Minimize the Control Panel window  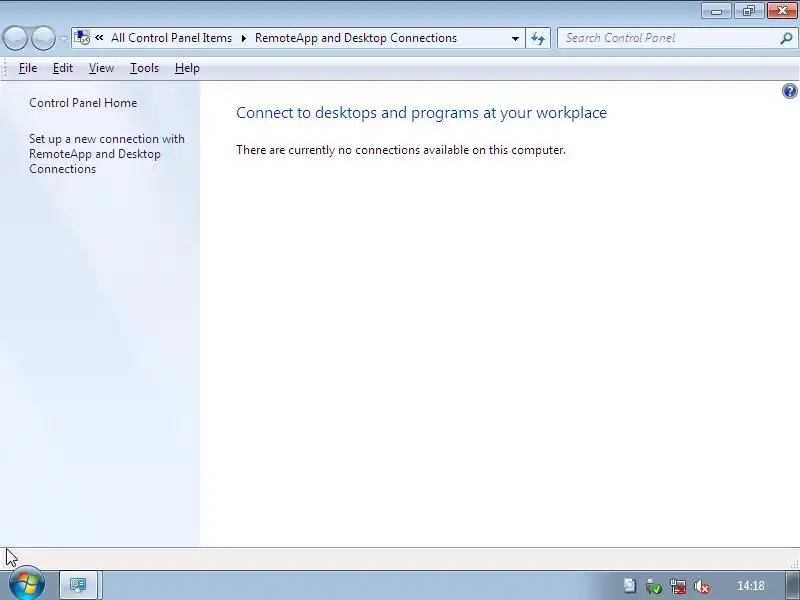tap(716, 11)
